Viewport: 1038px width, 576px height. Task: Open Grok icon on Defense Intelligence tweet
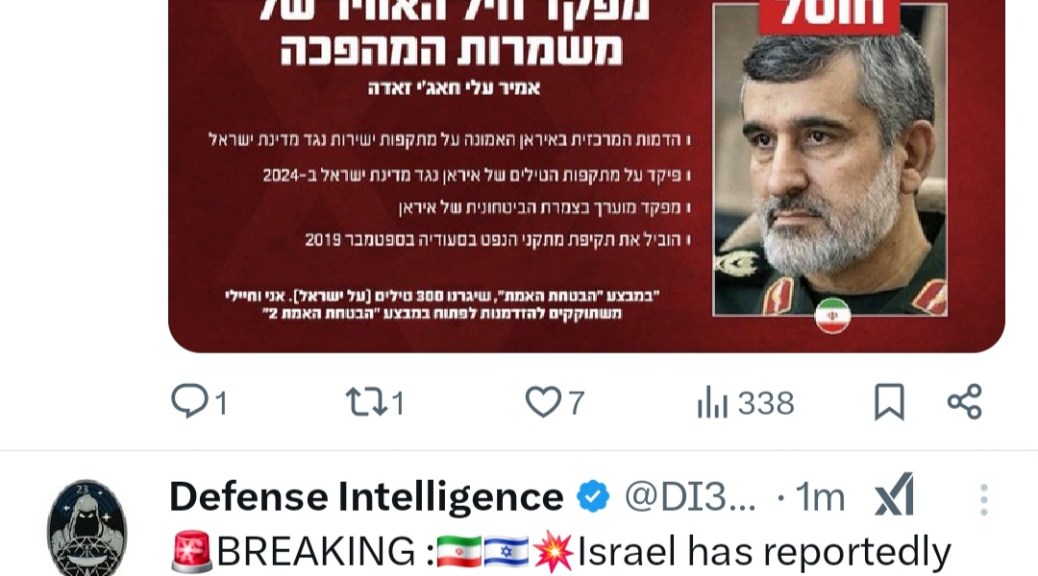(x=894, y=495)
